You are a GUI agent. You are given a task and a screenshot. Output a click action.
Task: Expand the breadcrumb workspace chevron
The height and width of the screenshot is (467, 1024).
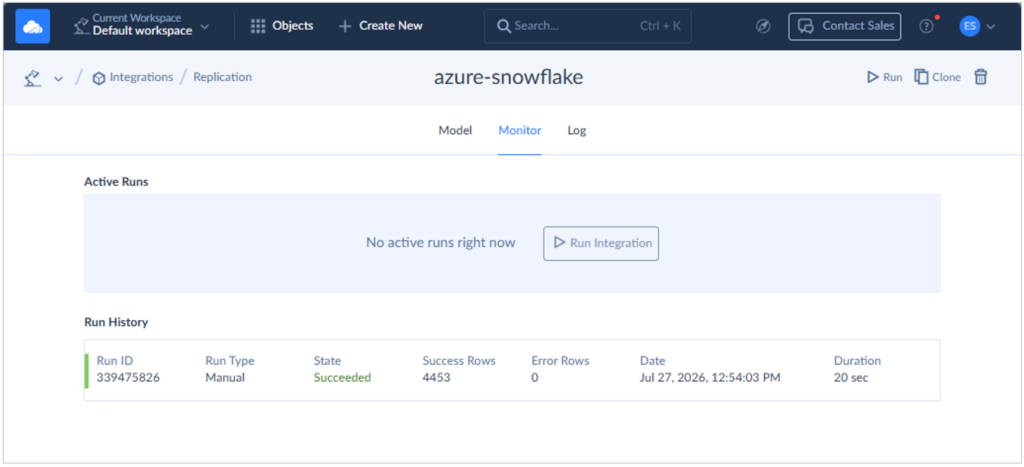(x=58, y=78)
